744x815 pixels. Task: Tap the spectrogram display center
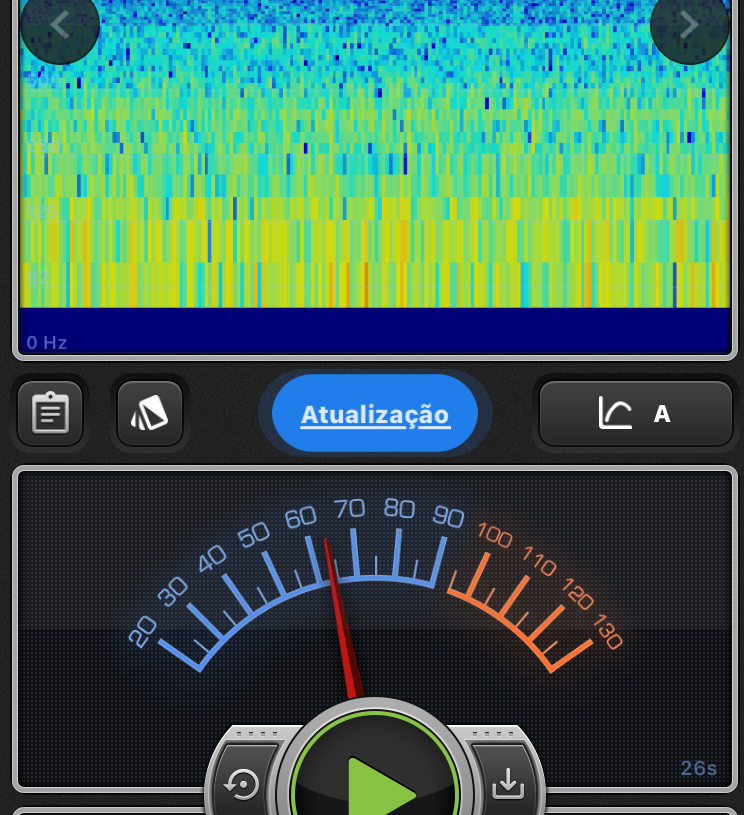click(x=375, y=160)
